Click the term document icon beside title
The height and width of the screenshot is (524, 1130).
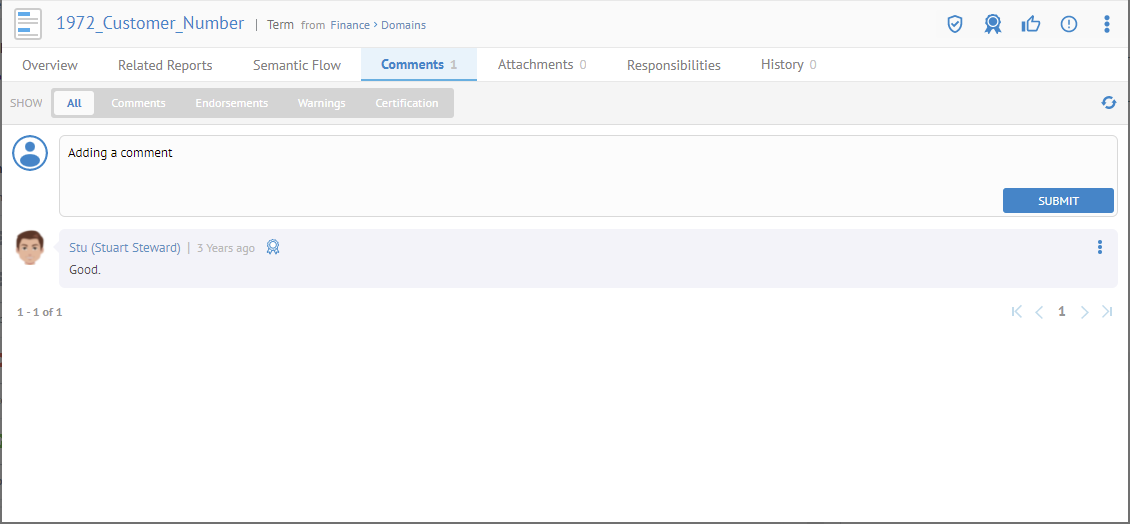point(28,24)
